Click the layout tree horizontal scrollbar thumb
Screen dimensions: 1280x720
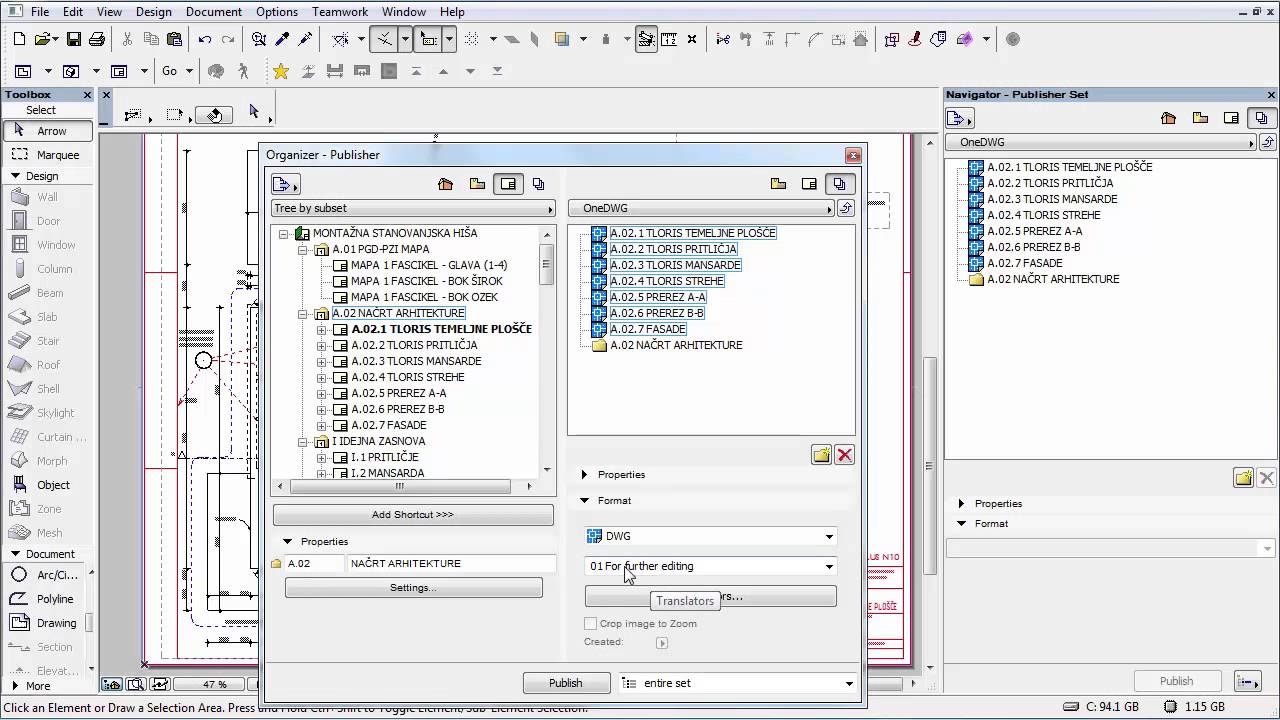tap(400, 487)
